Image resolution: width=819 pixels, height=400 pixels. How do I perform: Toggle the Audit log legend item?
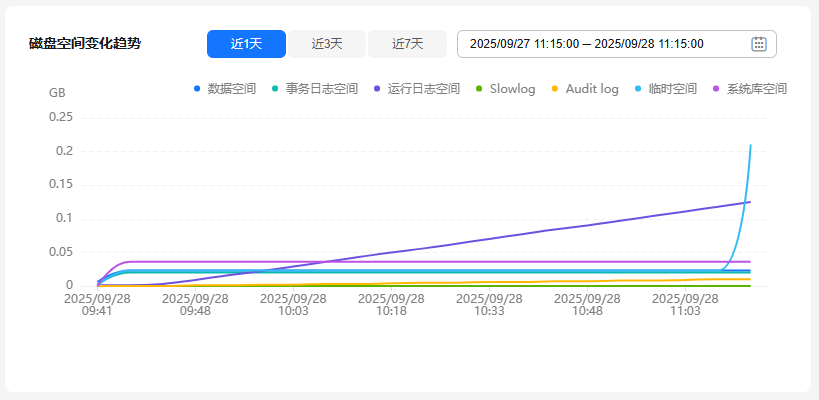[x=584, y=89]
